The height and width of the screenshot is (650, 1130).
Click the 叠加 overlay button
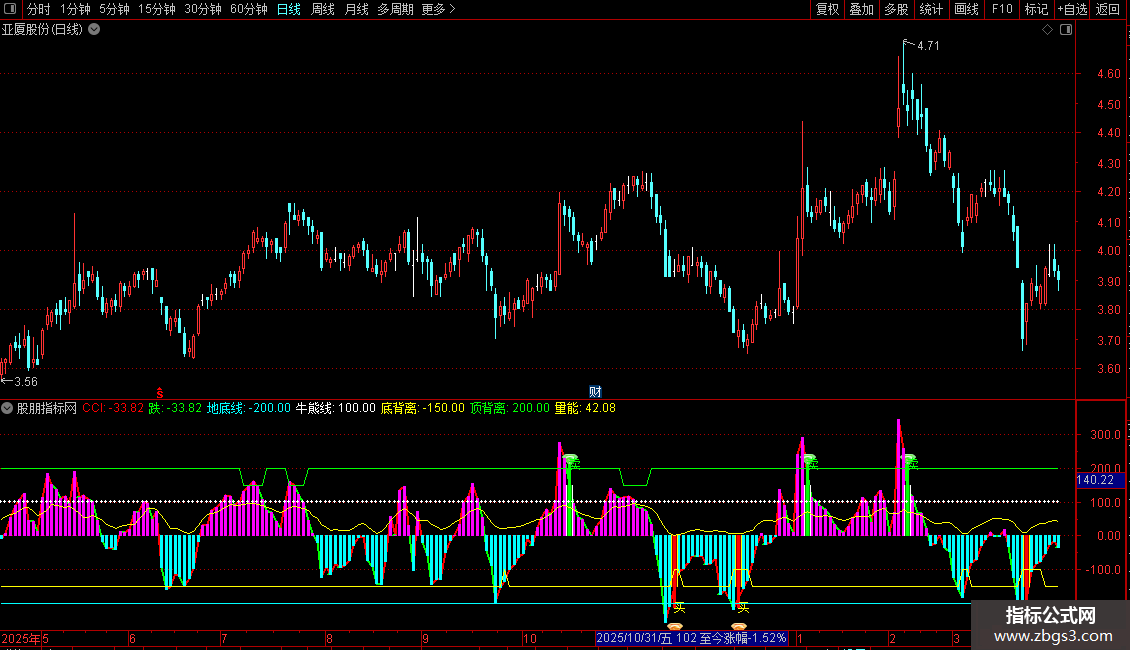point(861,9)
